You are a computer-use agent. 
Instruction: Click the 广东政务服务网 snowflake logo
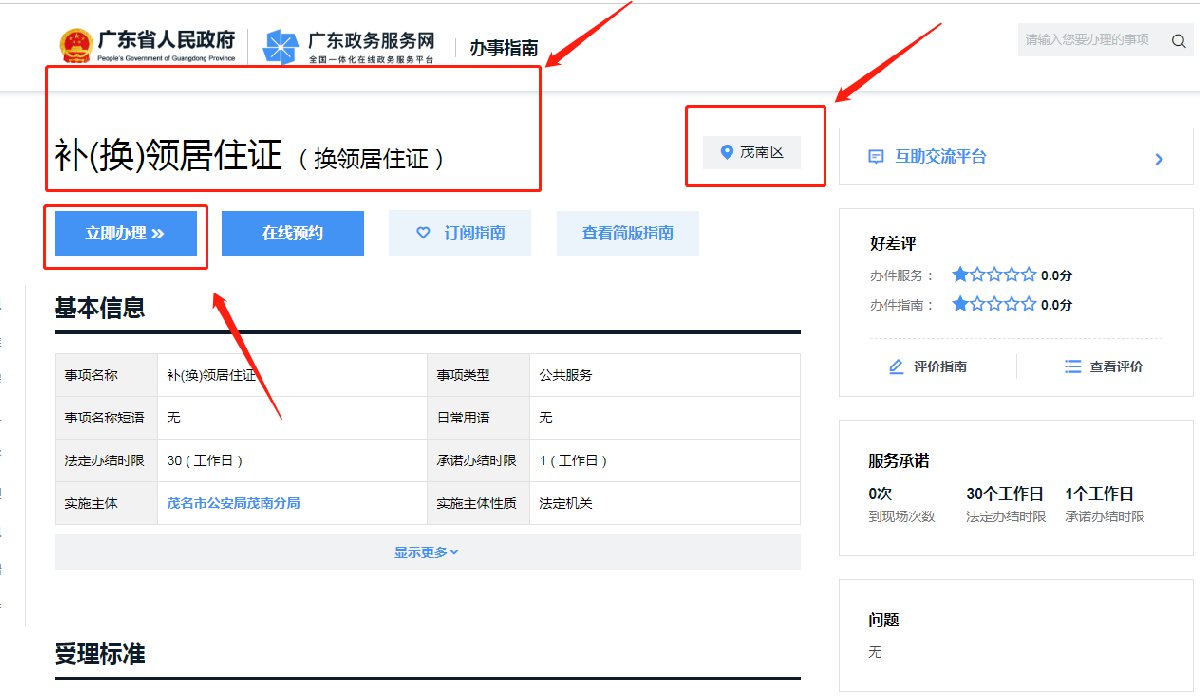click(281, 46)
